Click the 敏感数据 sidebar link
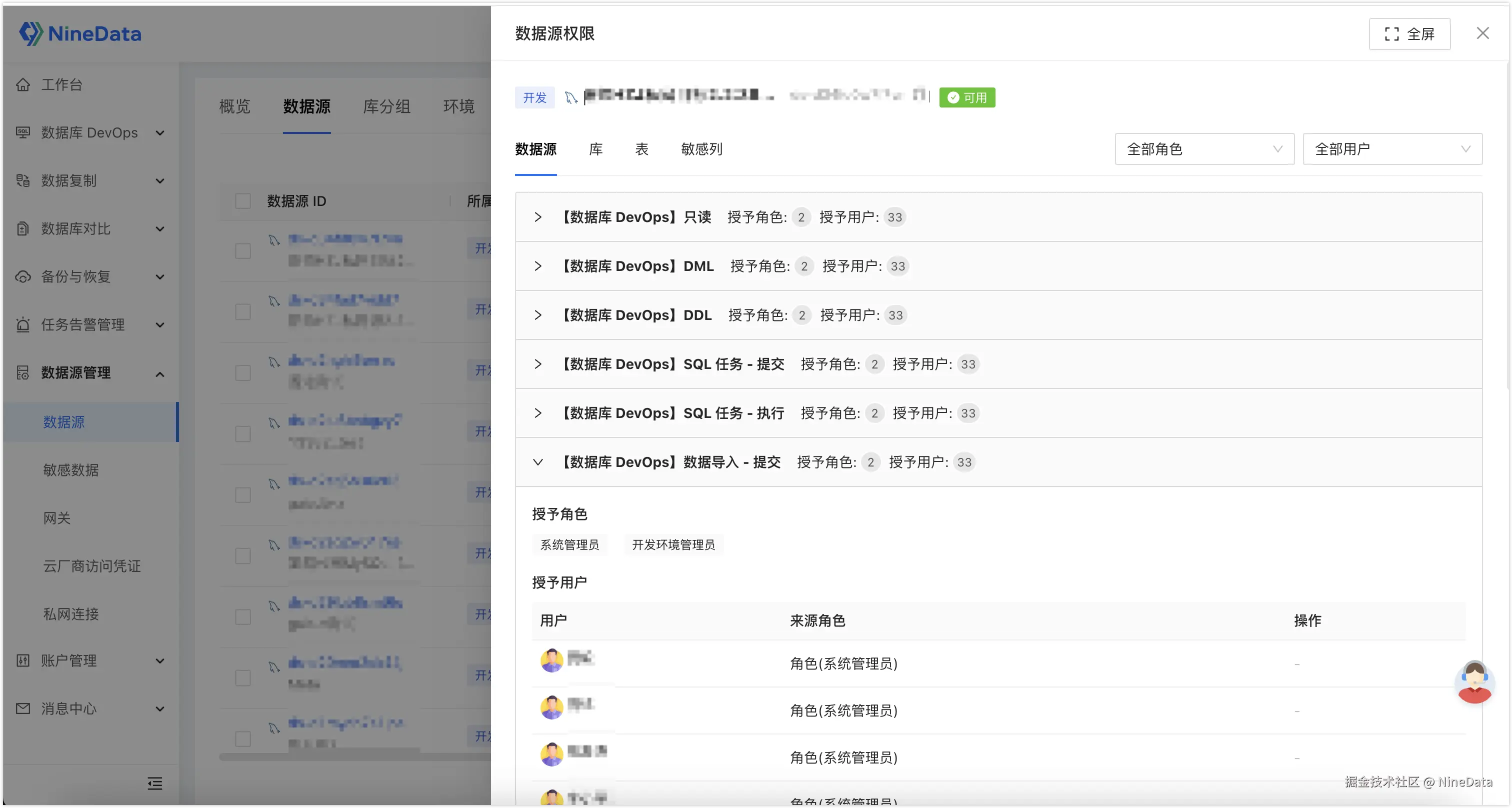The image size is (1512, 808). tap(71, 470)
